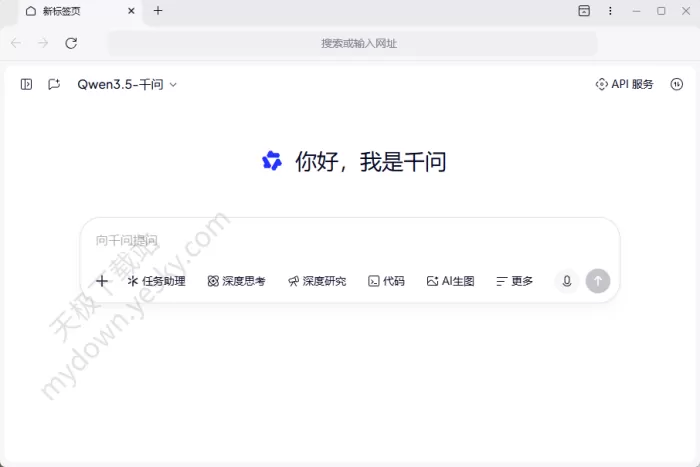This screenshot has height=467, width=700.
Task: Click the plus attachment button
Action: pyautogui.click(x=102, y=281)
